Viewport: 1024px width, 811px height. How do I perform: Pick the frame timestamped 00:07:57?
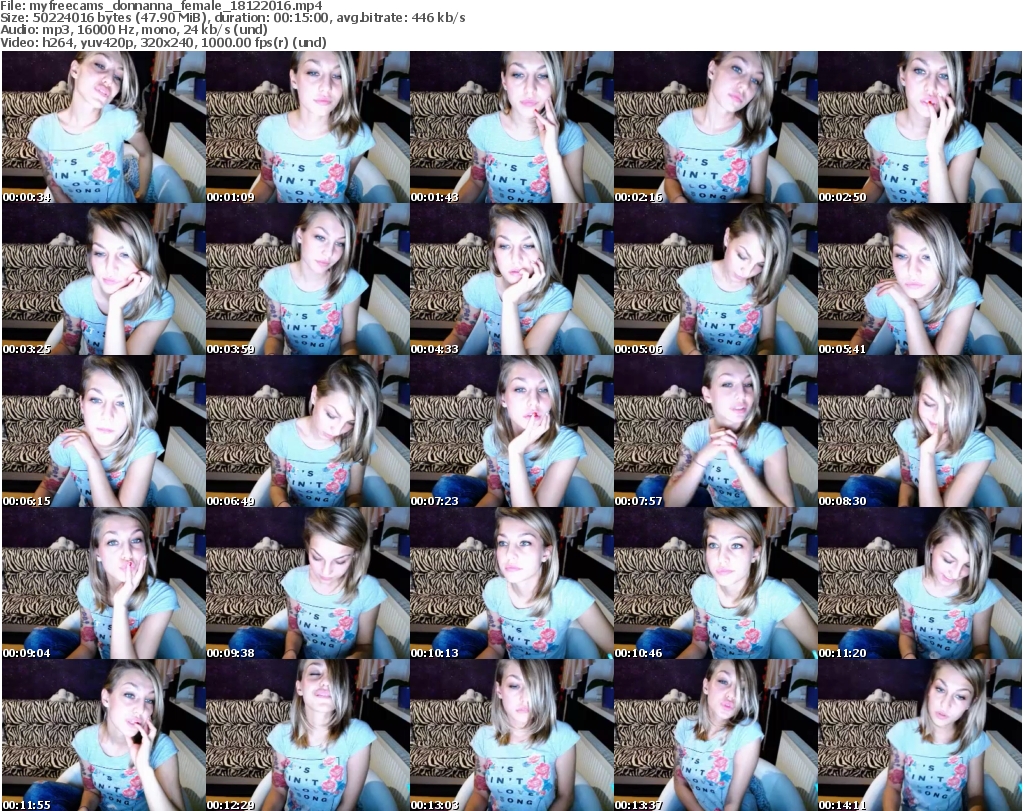[x=715, y=432]
